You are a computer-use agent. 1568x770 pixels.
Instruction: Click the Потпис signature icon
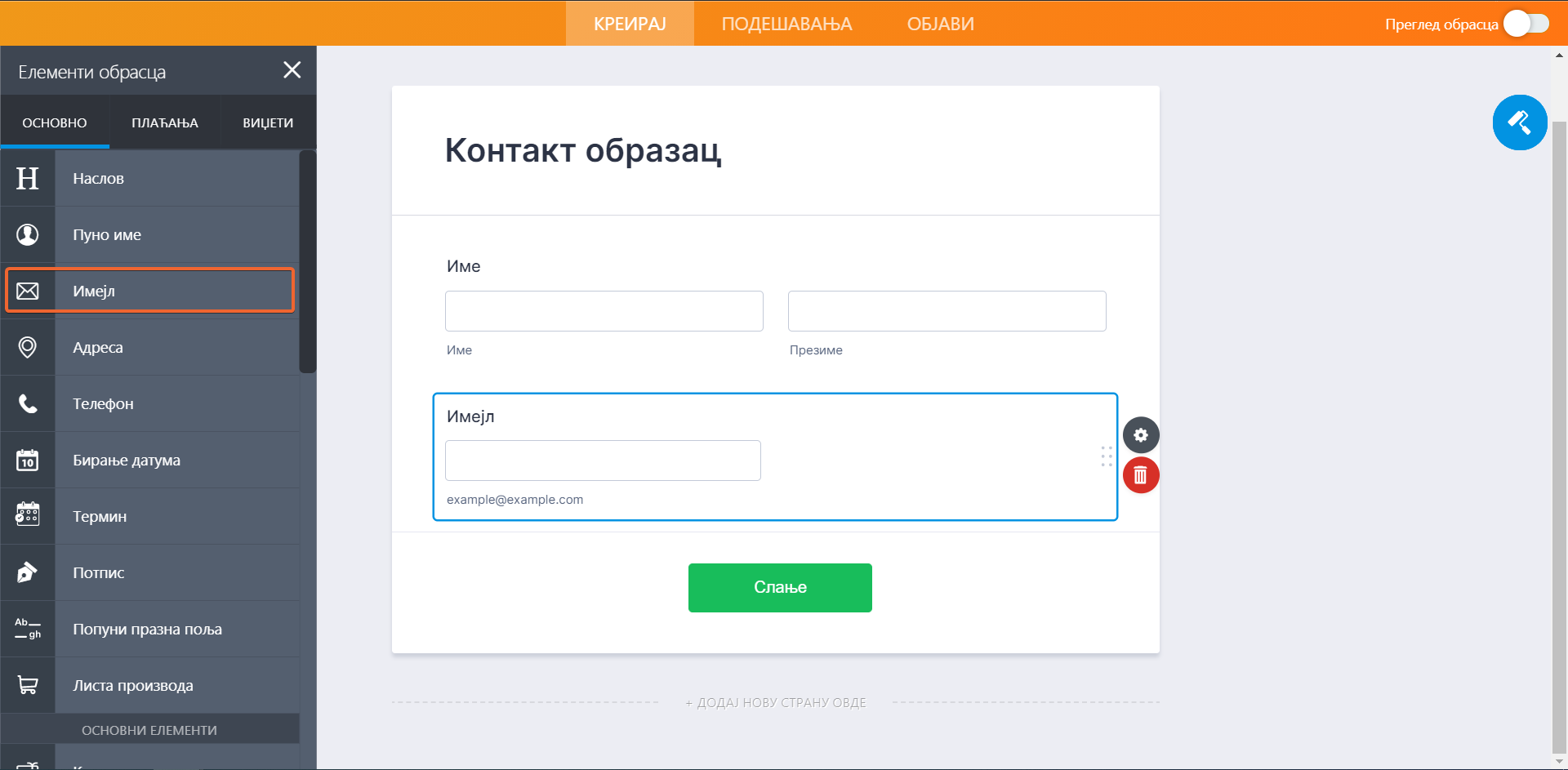27,572
